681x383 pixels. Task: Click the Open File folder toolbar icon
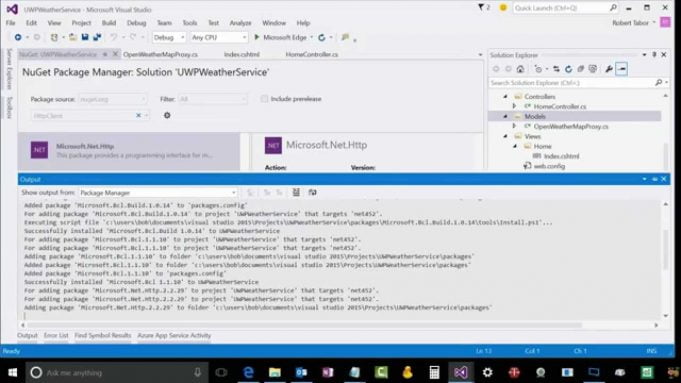click(x=73, y=37)
